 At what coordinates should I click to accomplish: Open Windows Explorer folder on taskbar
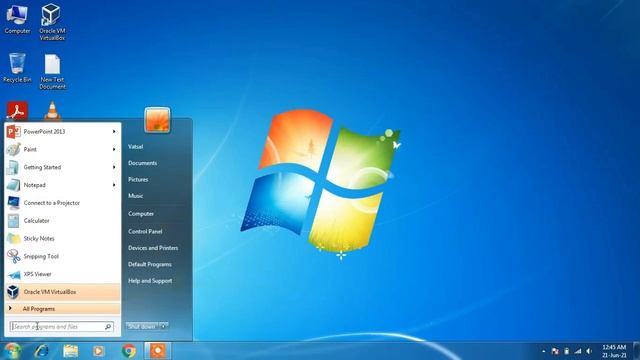tap(71, 351)
